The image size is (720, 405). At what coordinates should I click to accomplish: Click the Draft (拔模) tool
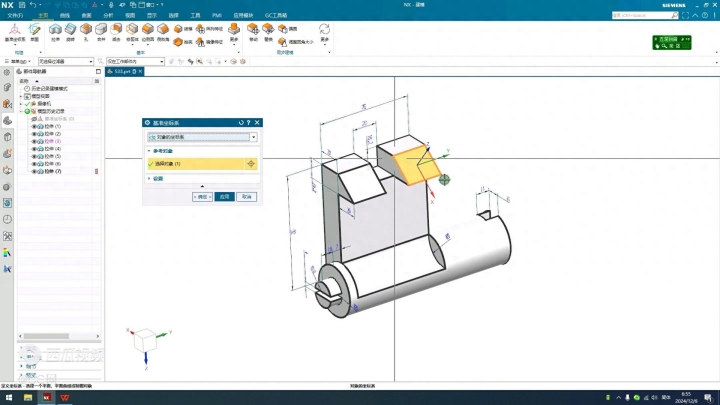click(183, 28)
